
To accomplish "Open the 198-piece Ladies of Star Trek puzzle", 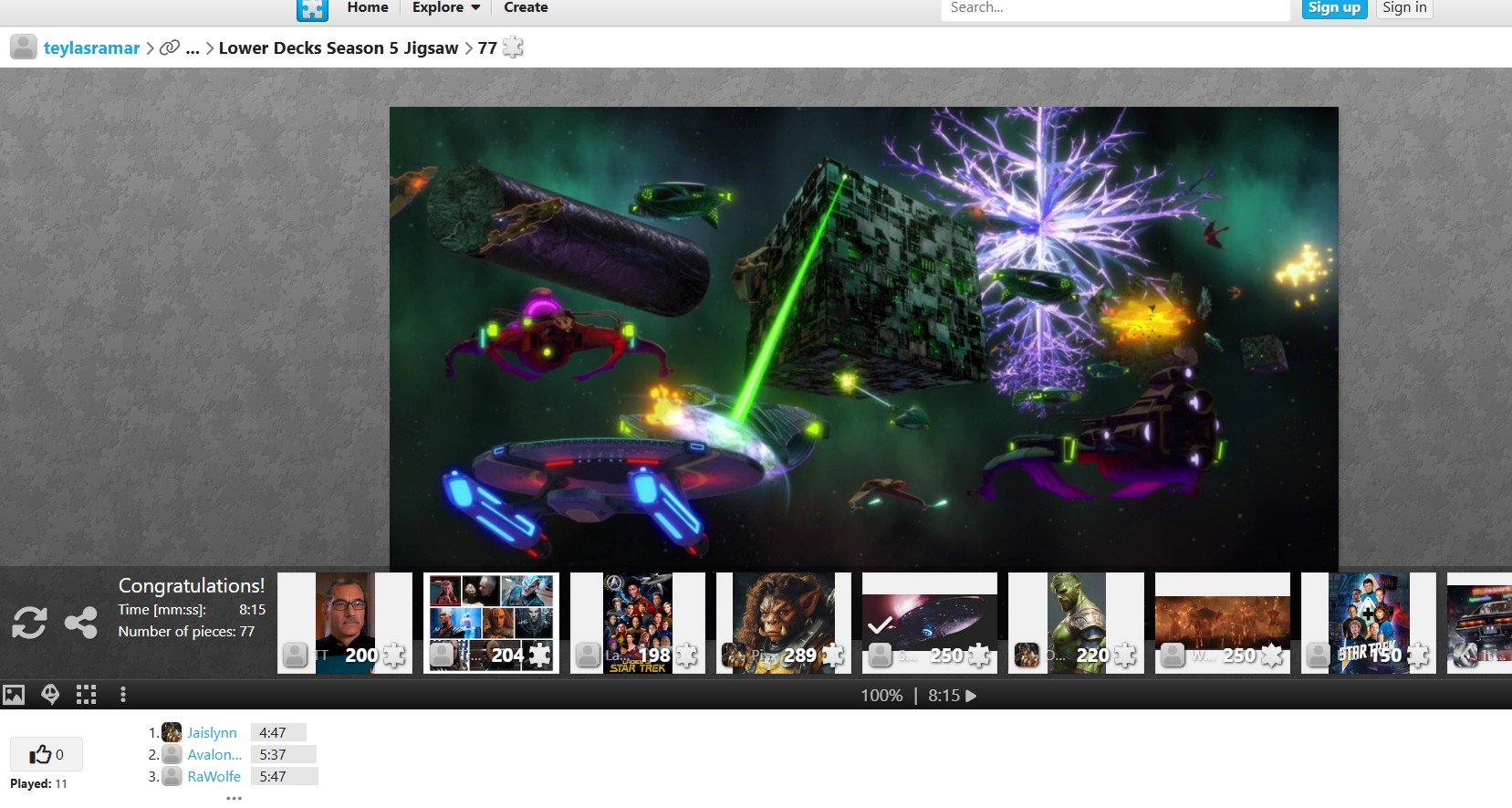I will point(638,623).
